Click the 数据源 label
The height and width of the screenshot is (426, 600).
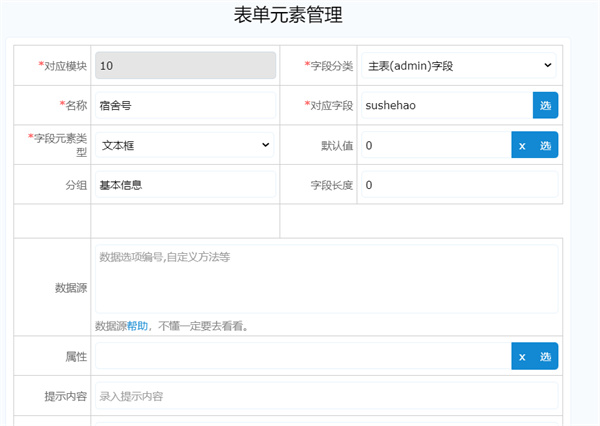(71, 288)
